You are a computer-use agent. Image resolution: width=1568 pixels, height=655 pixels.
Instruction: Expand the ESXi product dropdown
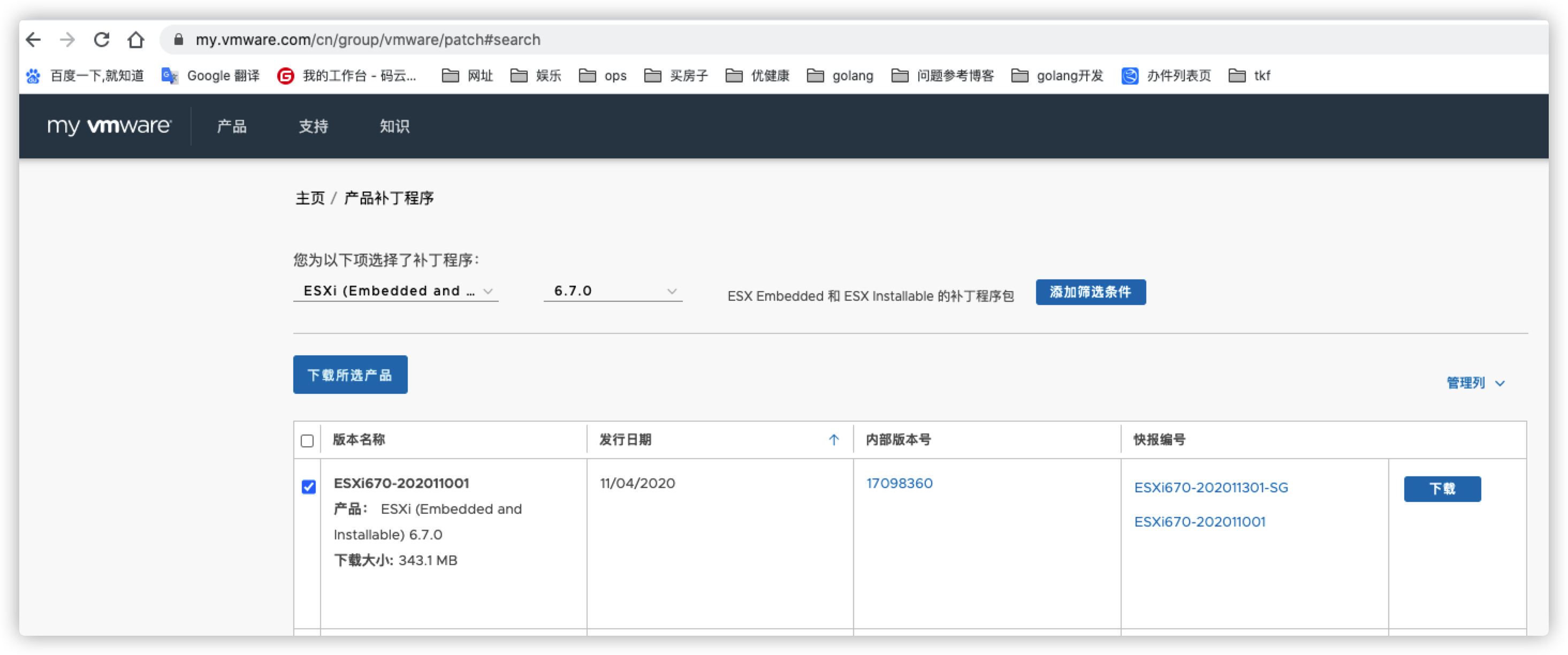point(396,291)
